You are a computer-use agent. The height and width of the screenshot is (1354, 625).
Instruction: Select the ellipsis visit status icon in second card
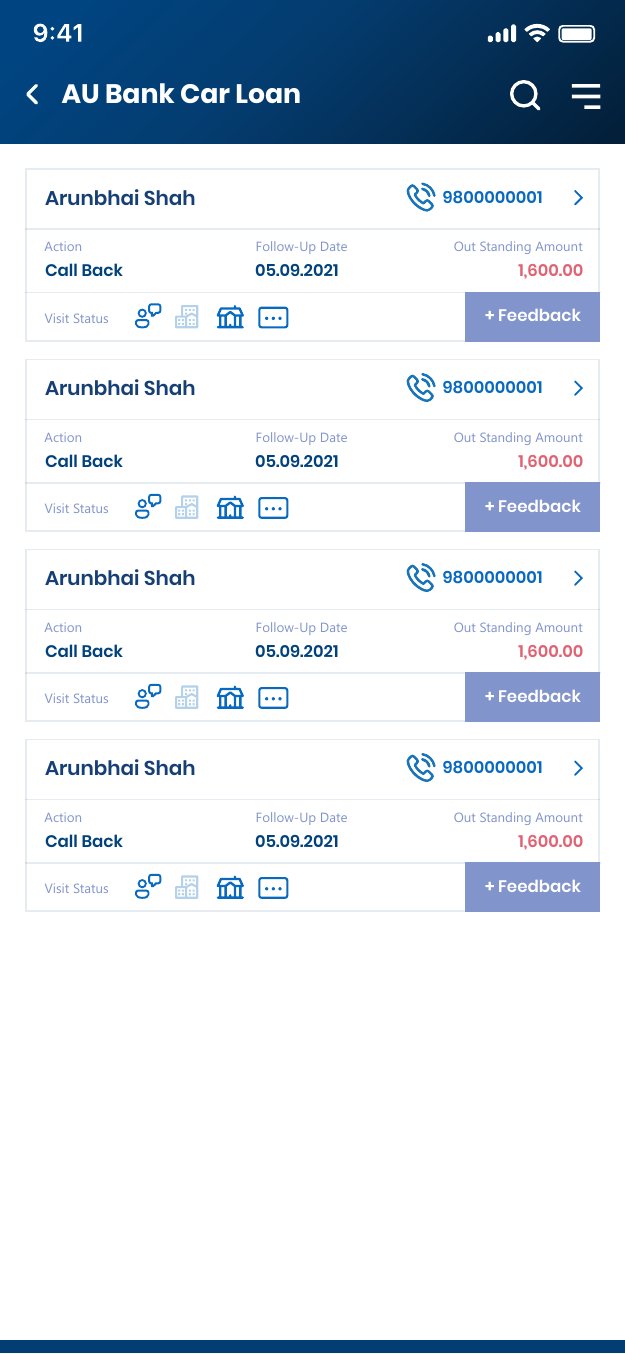tap(274, 508)
